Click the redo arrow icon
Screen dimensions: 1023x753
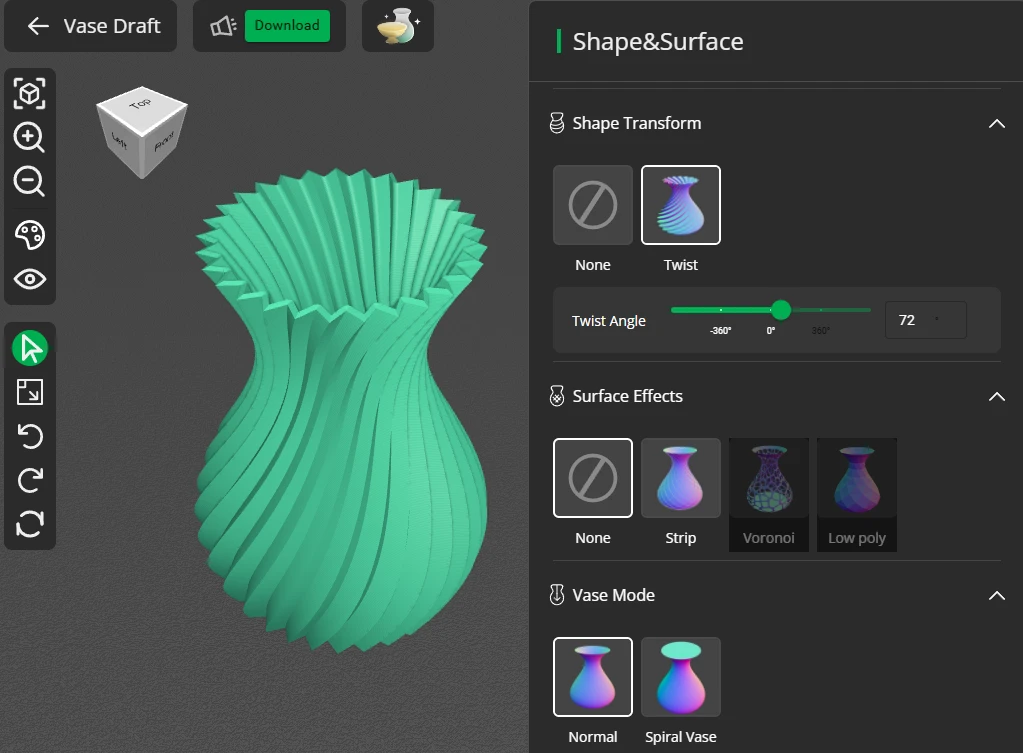coord(29,480)
